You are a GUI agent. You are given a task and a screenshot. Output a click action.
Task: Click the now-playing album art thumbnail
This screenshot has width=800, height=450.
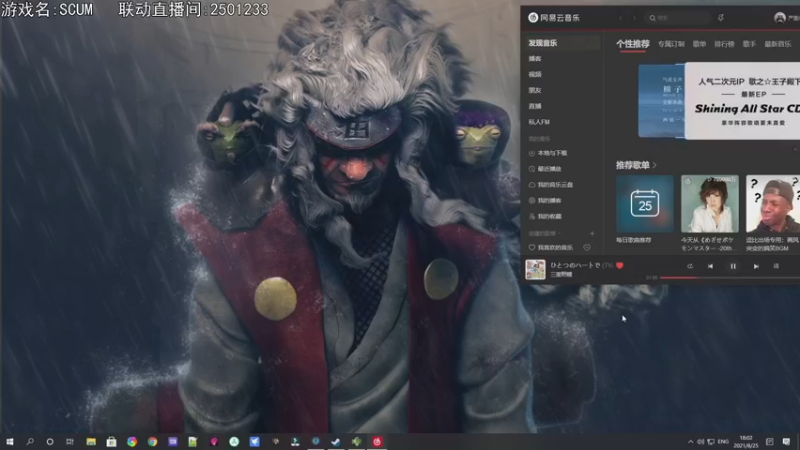[535, 269]
